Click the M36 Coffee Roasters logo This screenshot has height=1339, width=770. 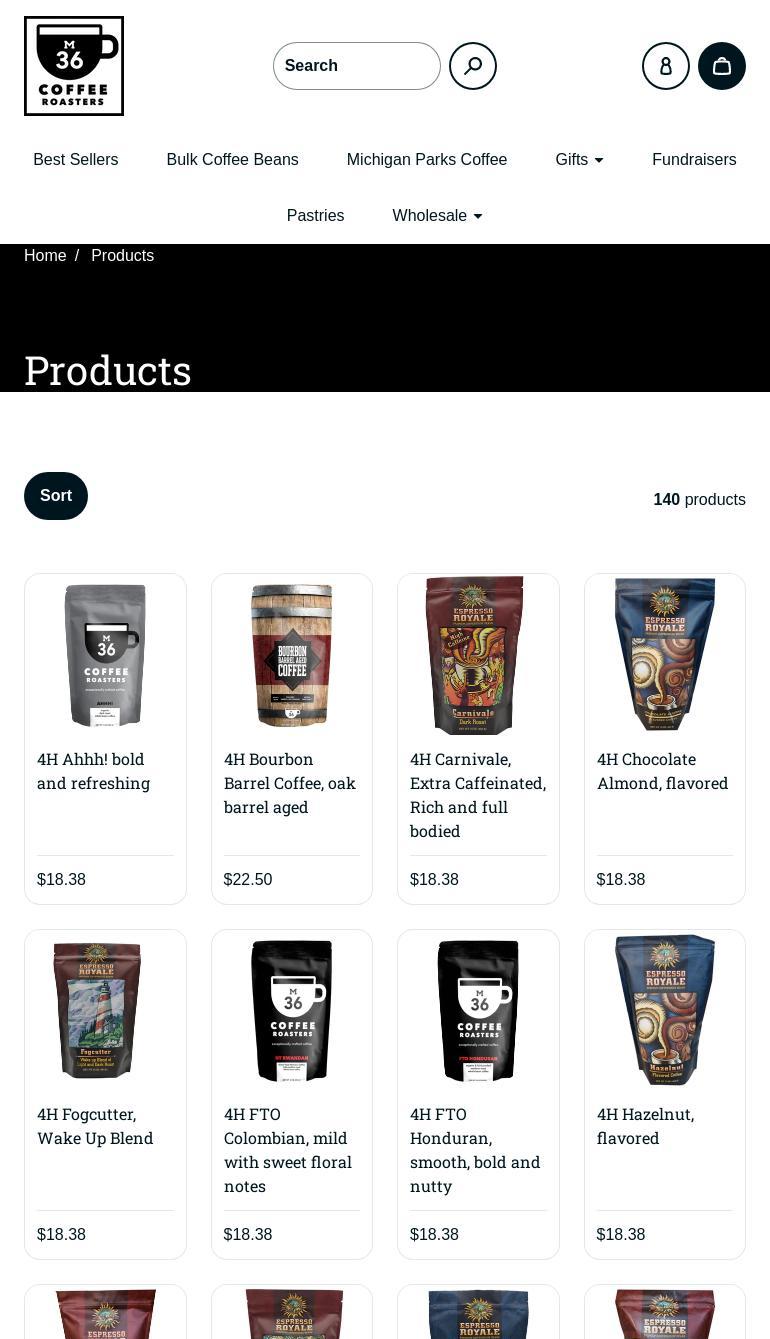74,66
